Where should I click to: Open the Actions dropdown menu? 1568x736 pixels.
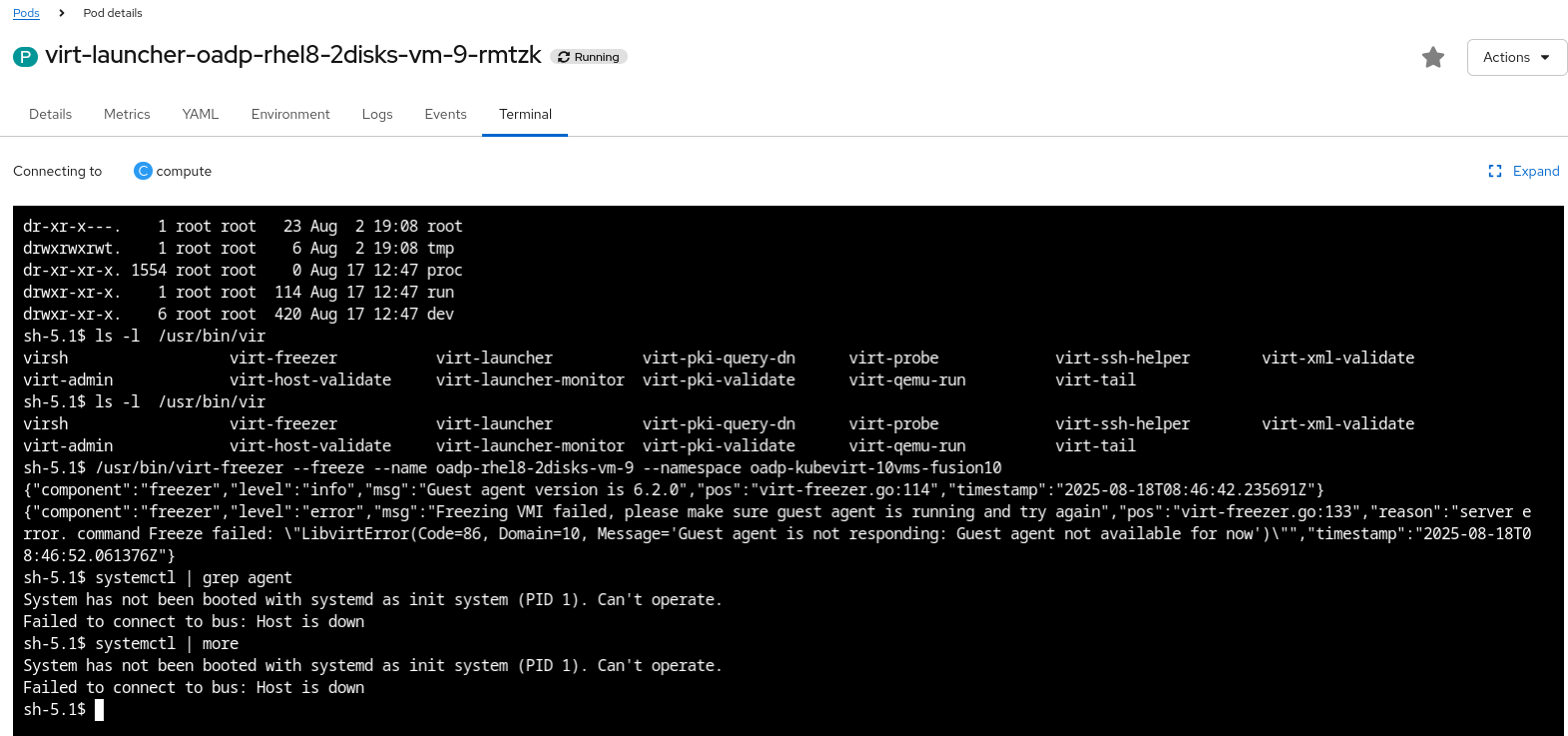click(1516, 58)
